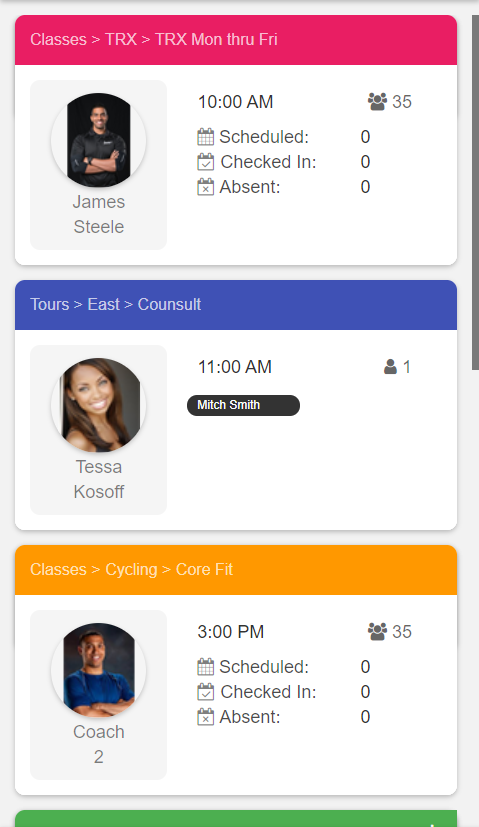479x827 pixels.
Task: Click Checked In icon in Core Fit card
Action: [x=206, y=692]
